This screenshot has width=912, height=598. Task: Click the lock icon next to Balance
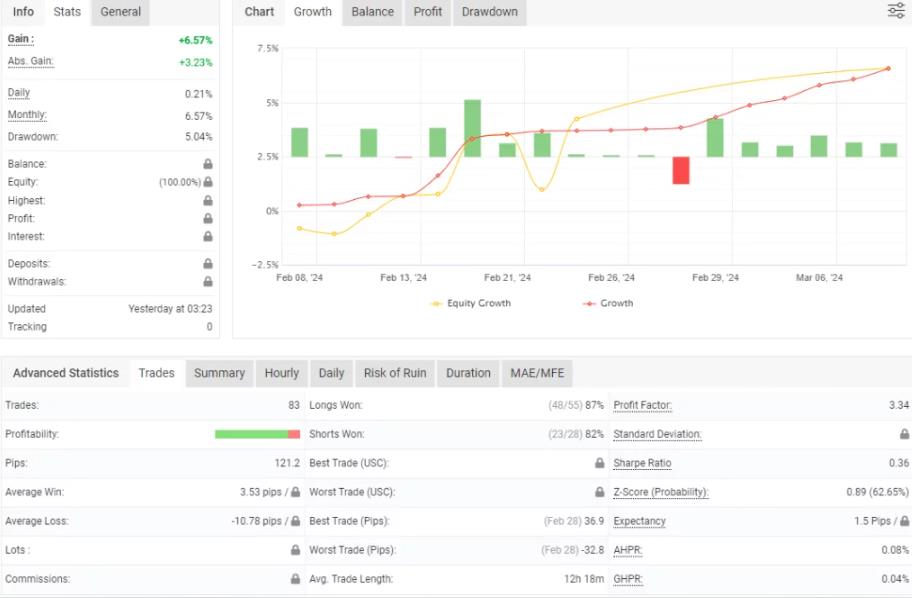[x=208, y=164]
